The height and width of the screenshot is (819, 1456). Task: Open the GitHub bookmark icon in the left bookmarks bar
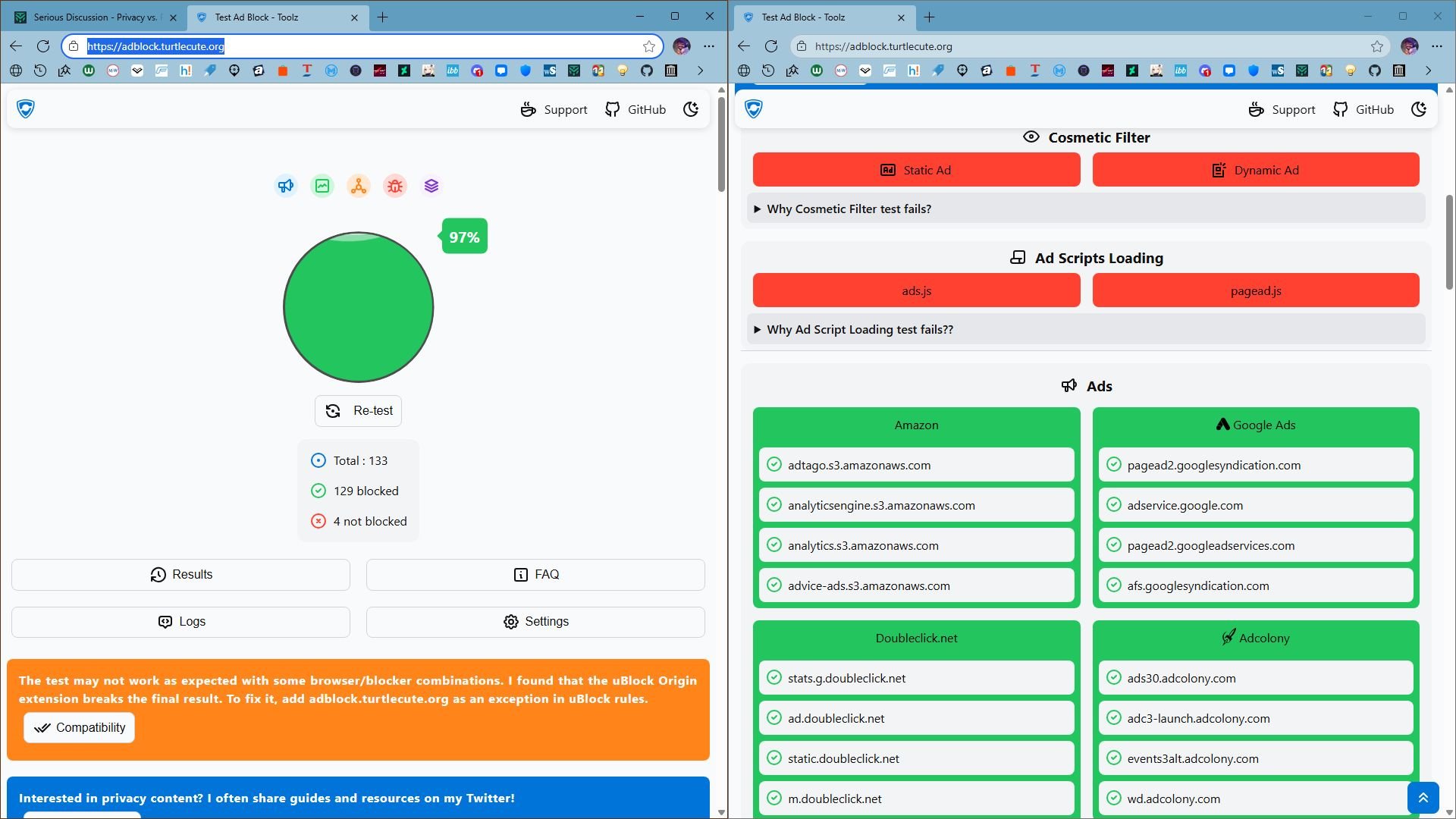pyautogui.click(x=647, y=71)
